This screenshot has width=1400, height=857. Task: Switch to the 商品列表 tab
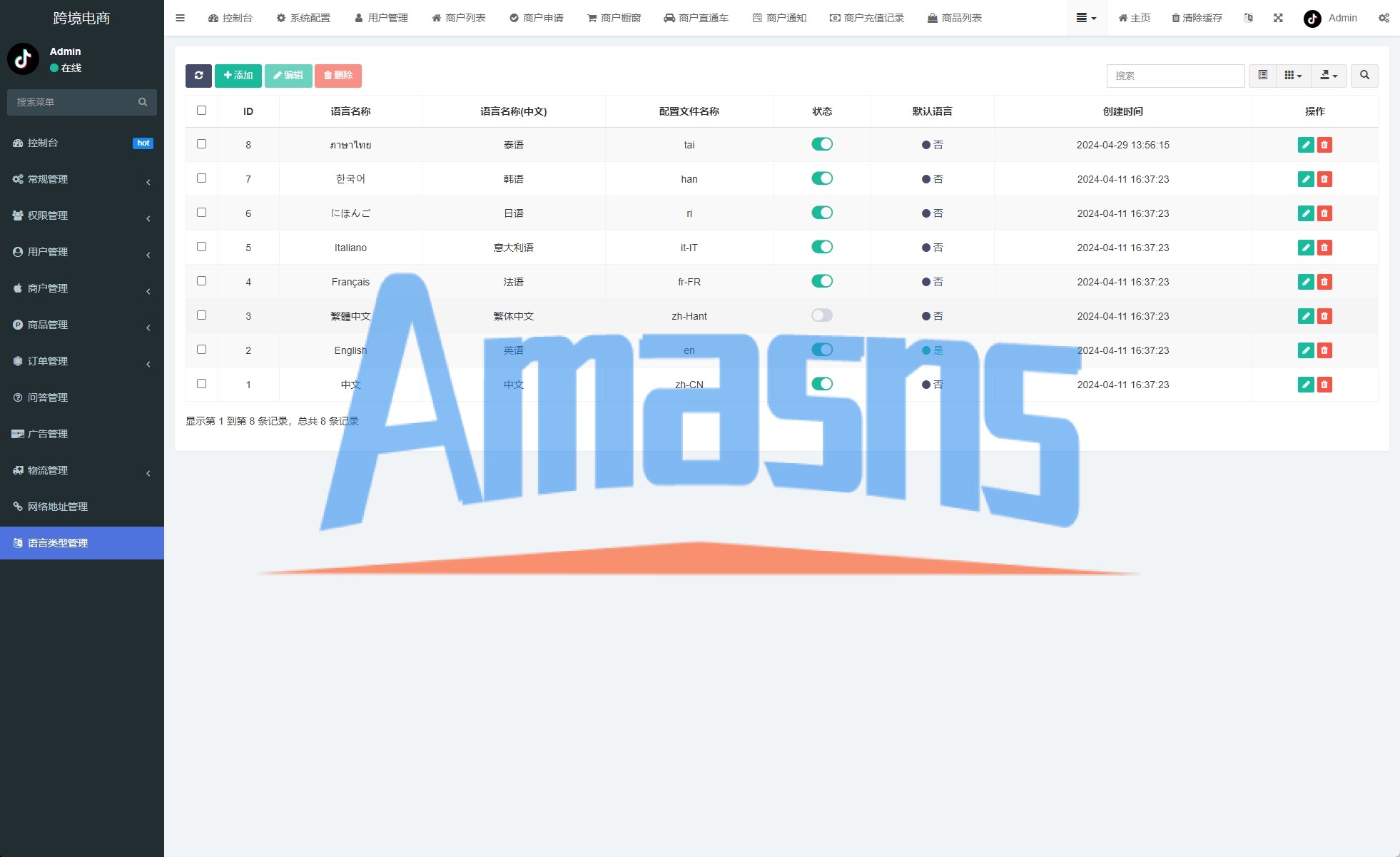pyautogui.click(x=955, y=18)
